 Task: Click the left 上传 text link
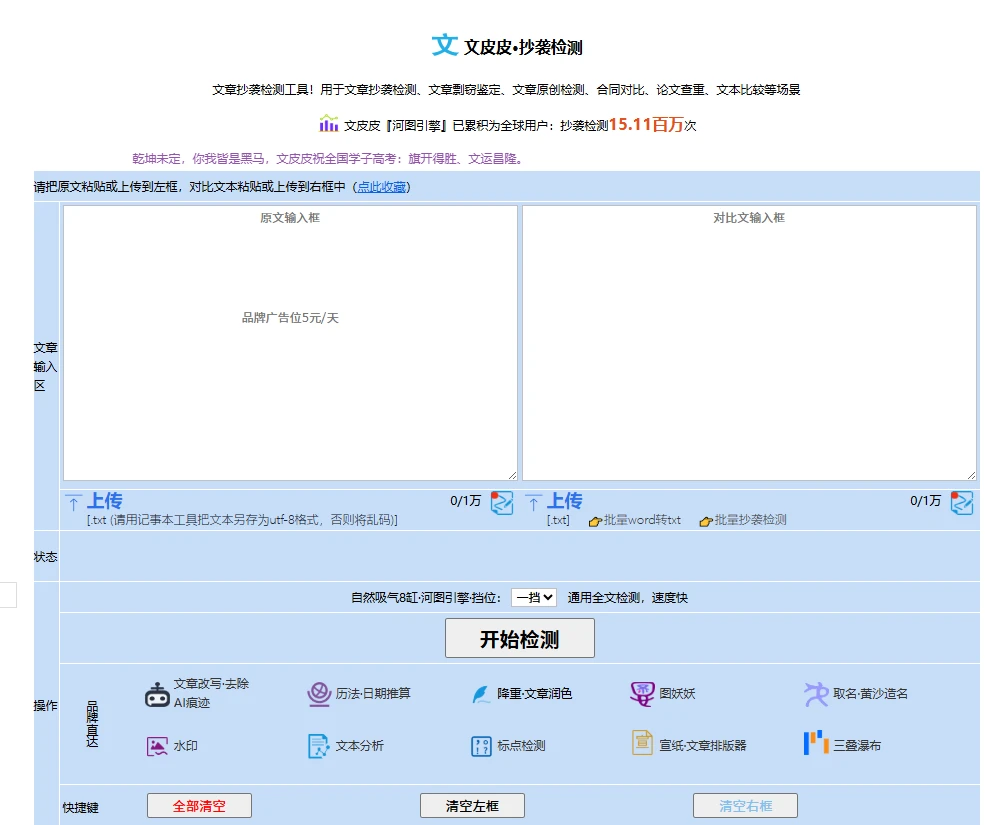tap(104, 501)
